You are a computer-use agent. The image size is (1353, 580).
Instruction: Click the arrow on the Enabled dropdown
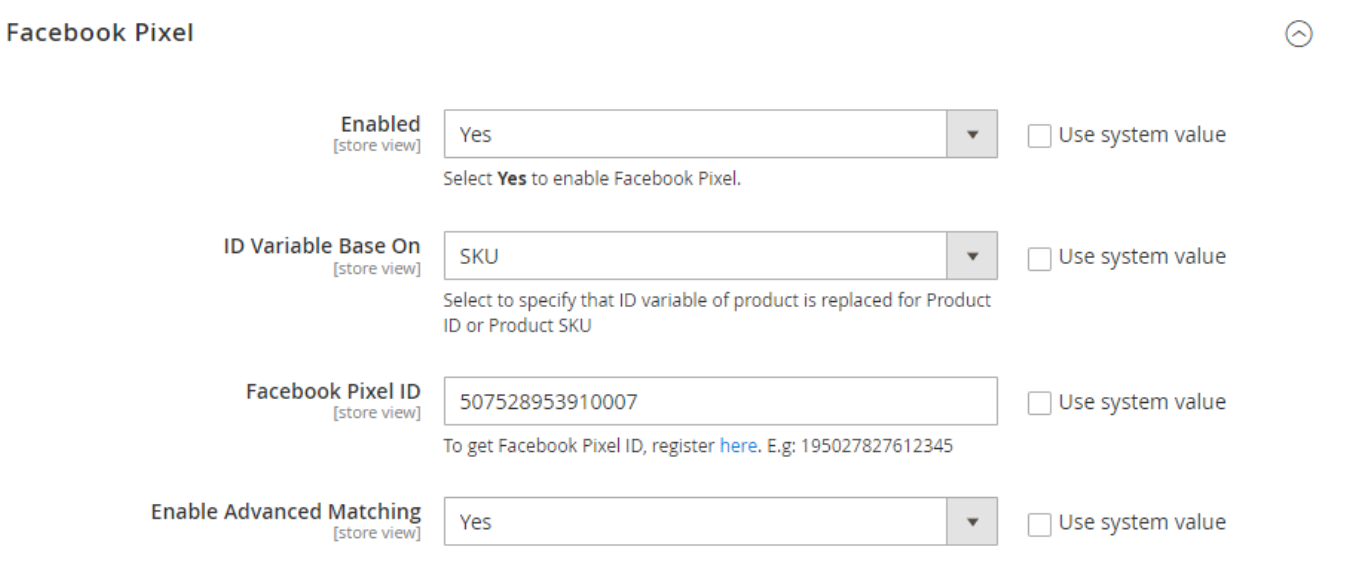972,134
